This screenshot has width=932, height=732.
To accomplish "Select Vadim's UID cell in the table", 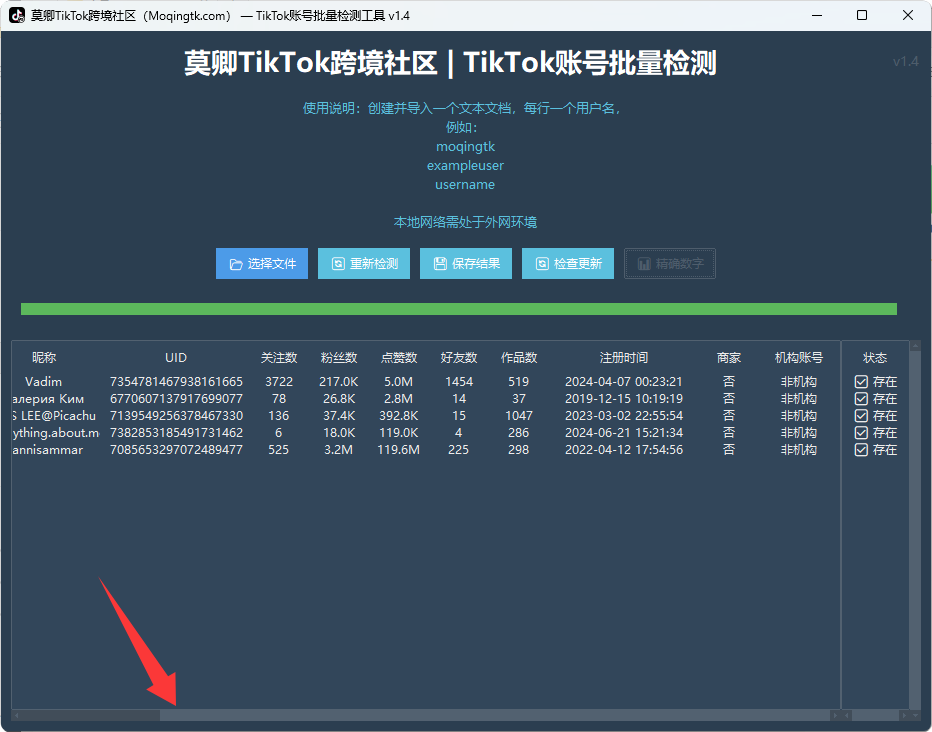I will (175, 381).
